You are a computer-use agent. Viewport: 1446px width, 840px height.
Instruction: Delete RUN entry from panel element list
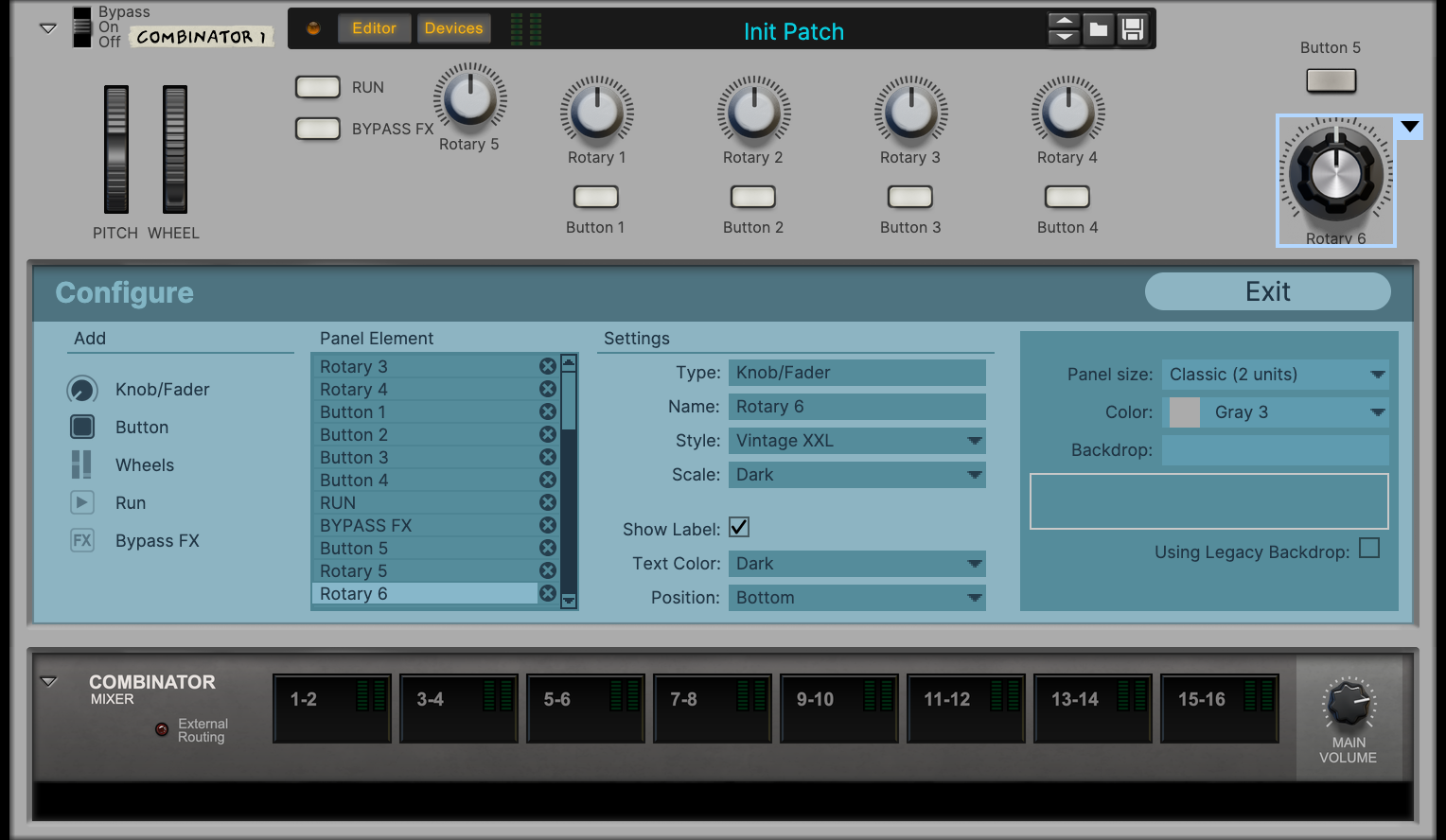547,502
